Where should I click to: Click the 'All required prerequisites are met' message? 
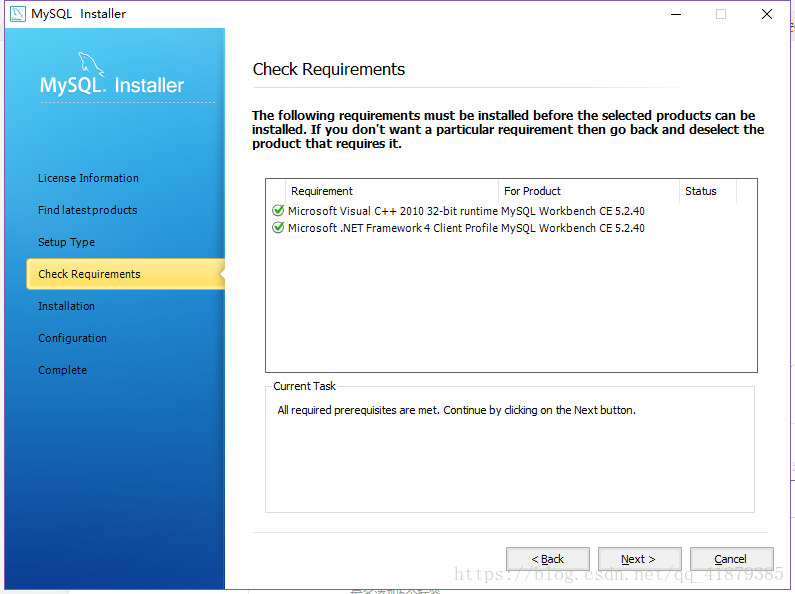click(x=456, y=410)
